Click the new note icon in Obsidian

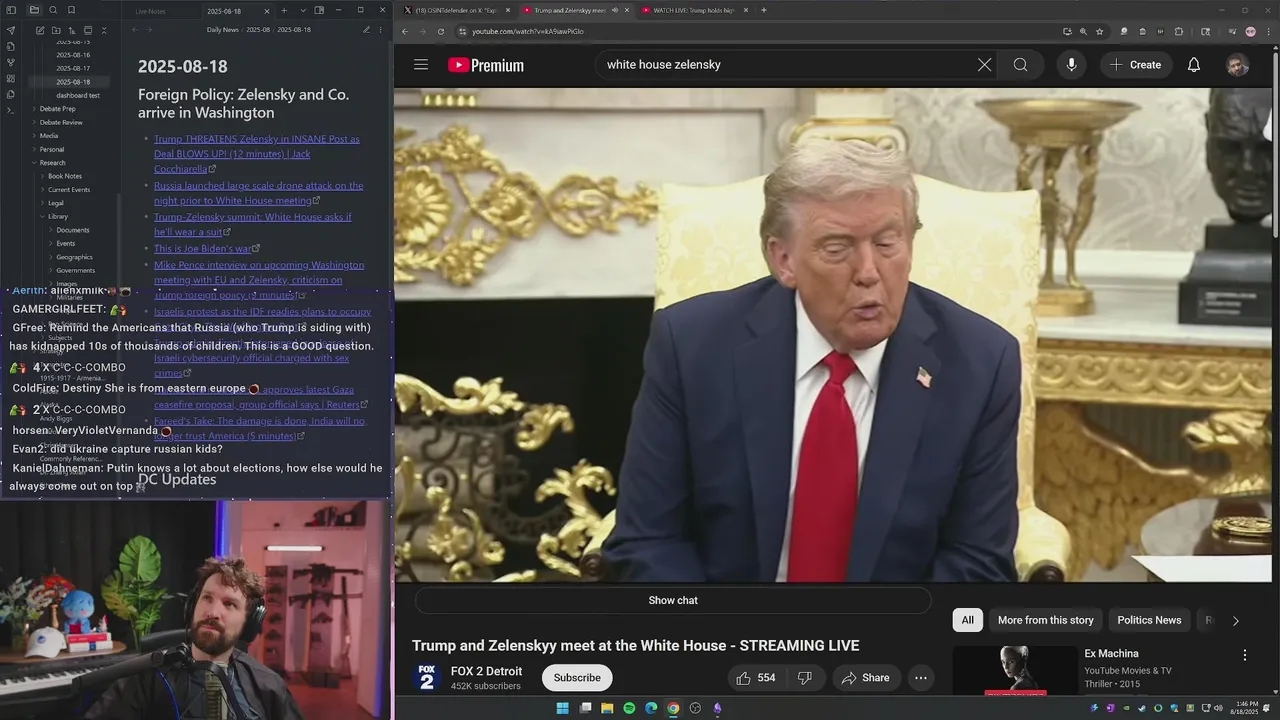tap(40, 30)
